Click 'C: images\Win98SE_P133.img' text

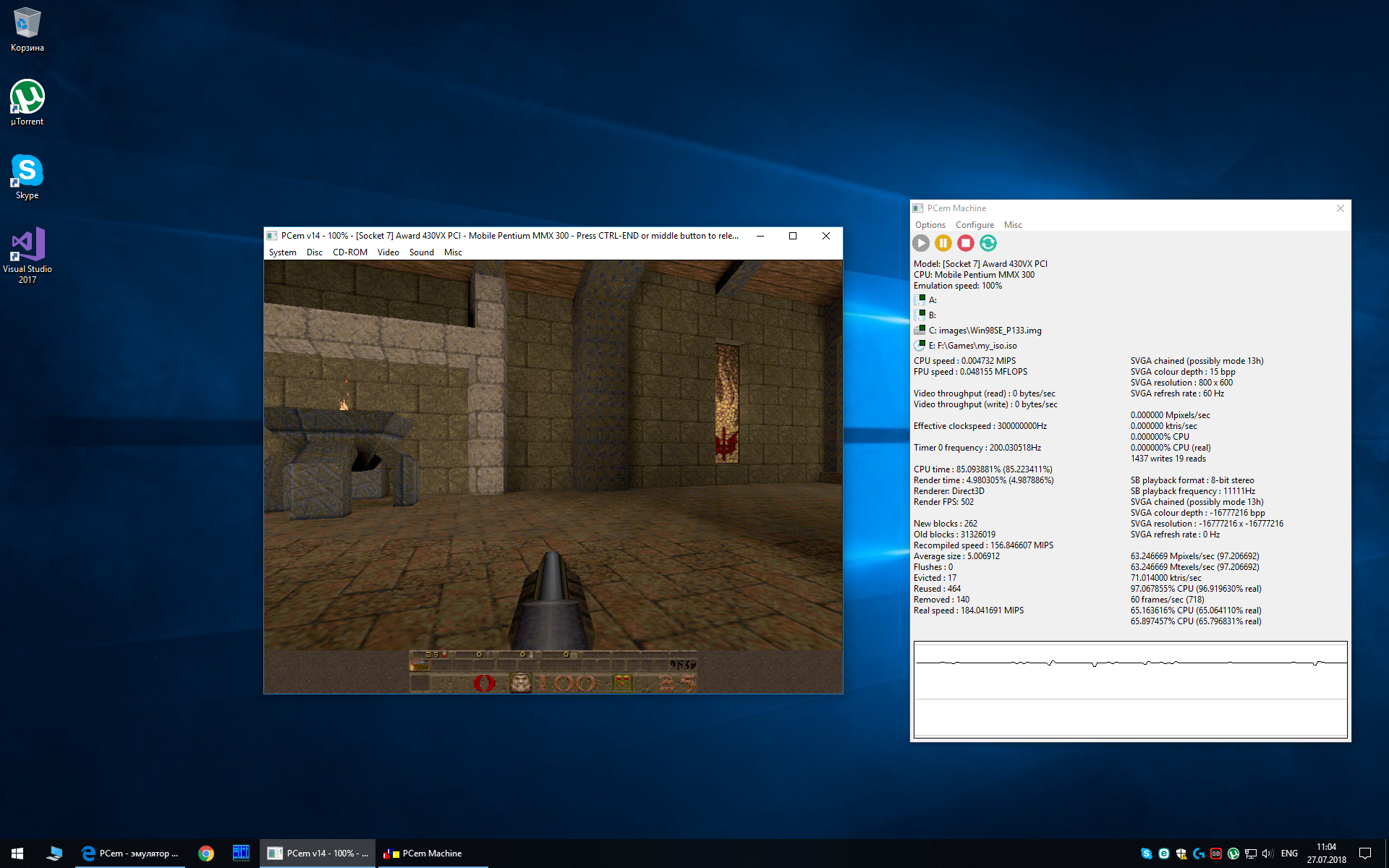985,331
